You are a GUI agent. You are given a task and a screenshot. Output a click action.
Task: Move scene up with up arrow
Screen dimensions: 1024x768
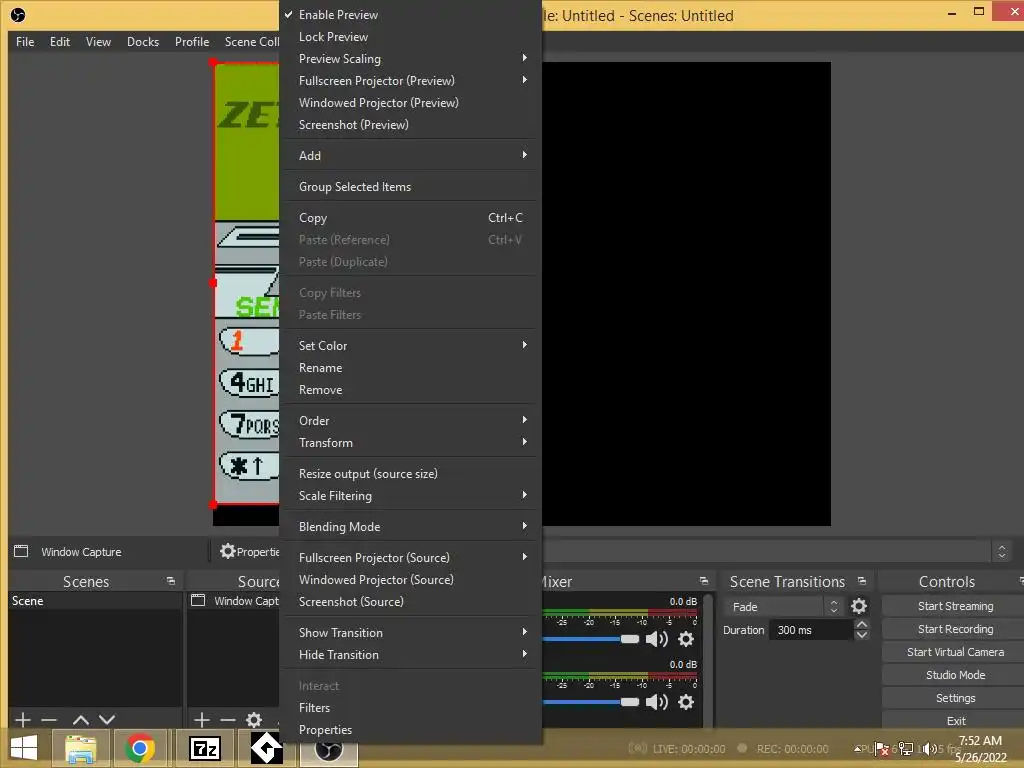tap(80, 720)
